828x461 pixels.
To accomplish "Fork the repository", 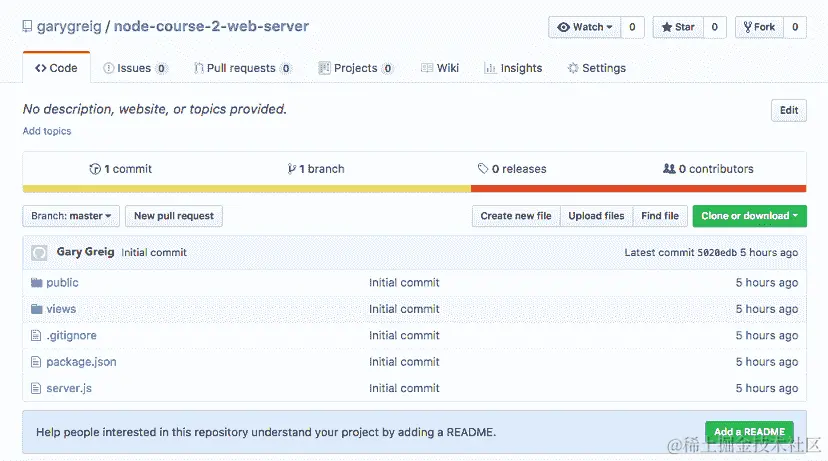I will 758,27.
